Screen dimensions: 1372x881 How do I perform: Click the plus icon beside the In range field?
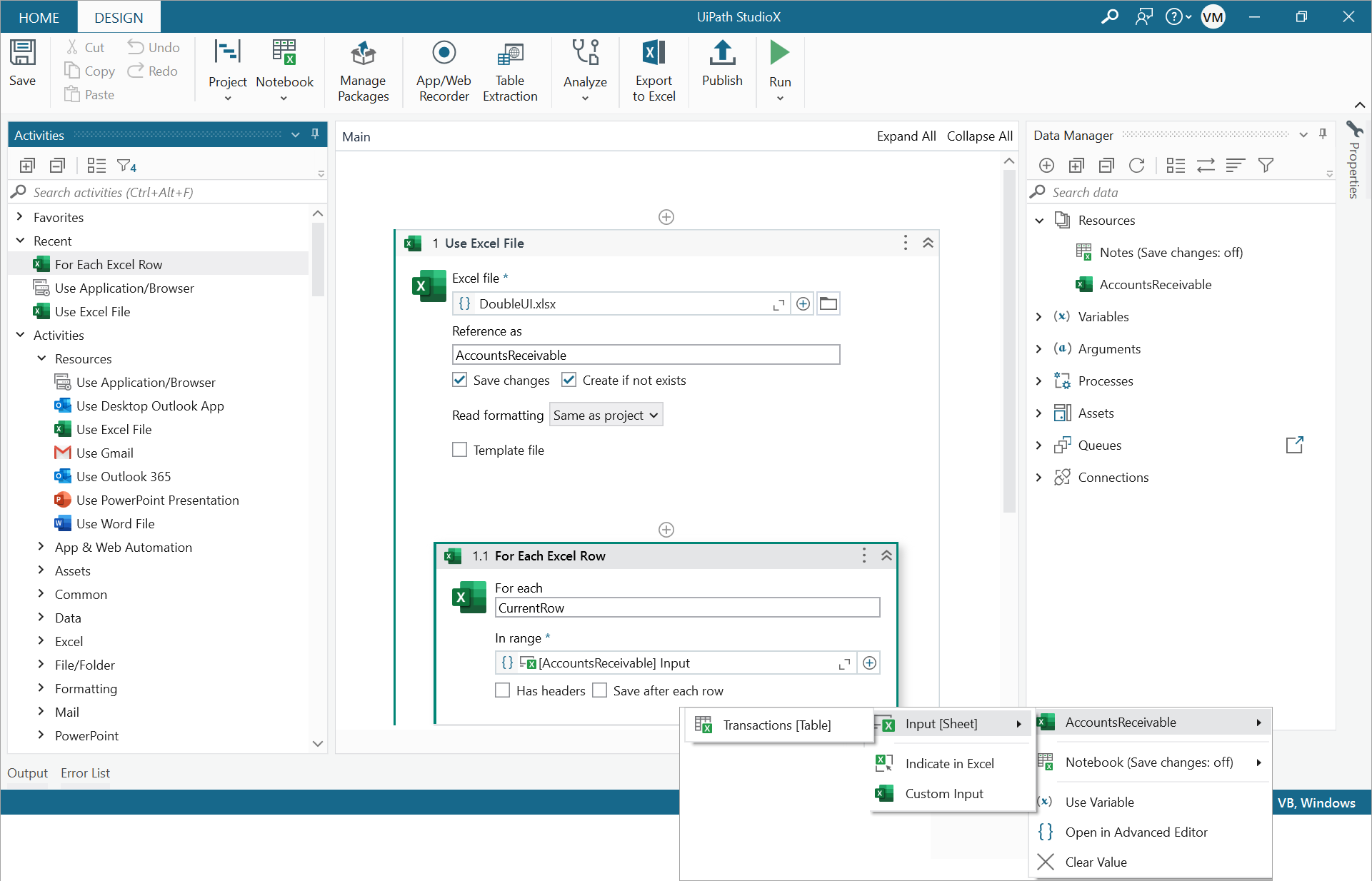point(869,663)
